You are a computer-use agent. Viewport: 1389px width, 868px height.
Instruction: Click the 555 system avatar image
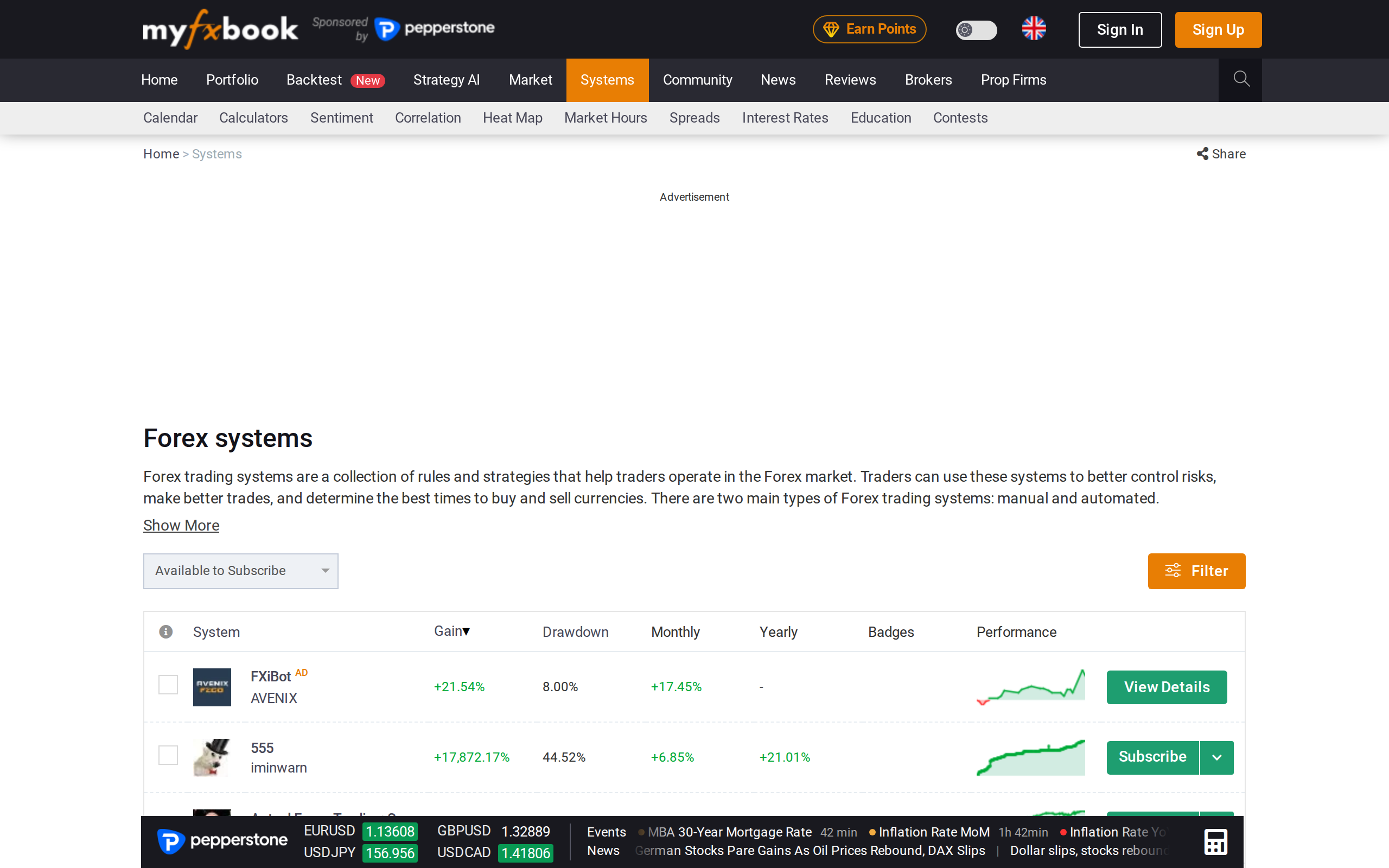coord(212,757)
